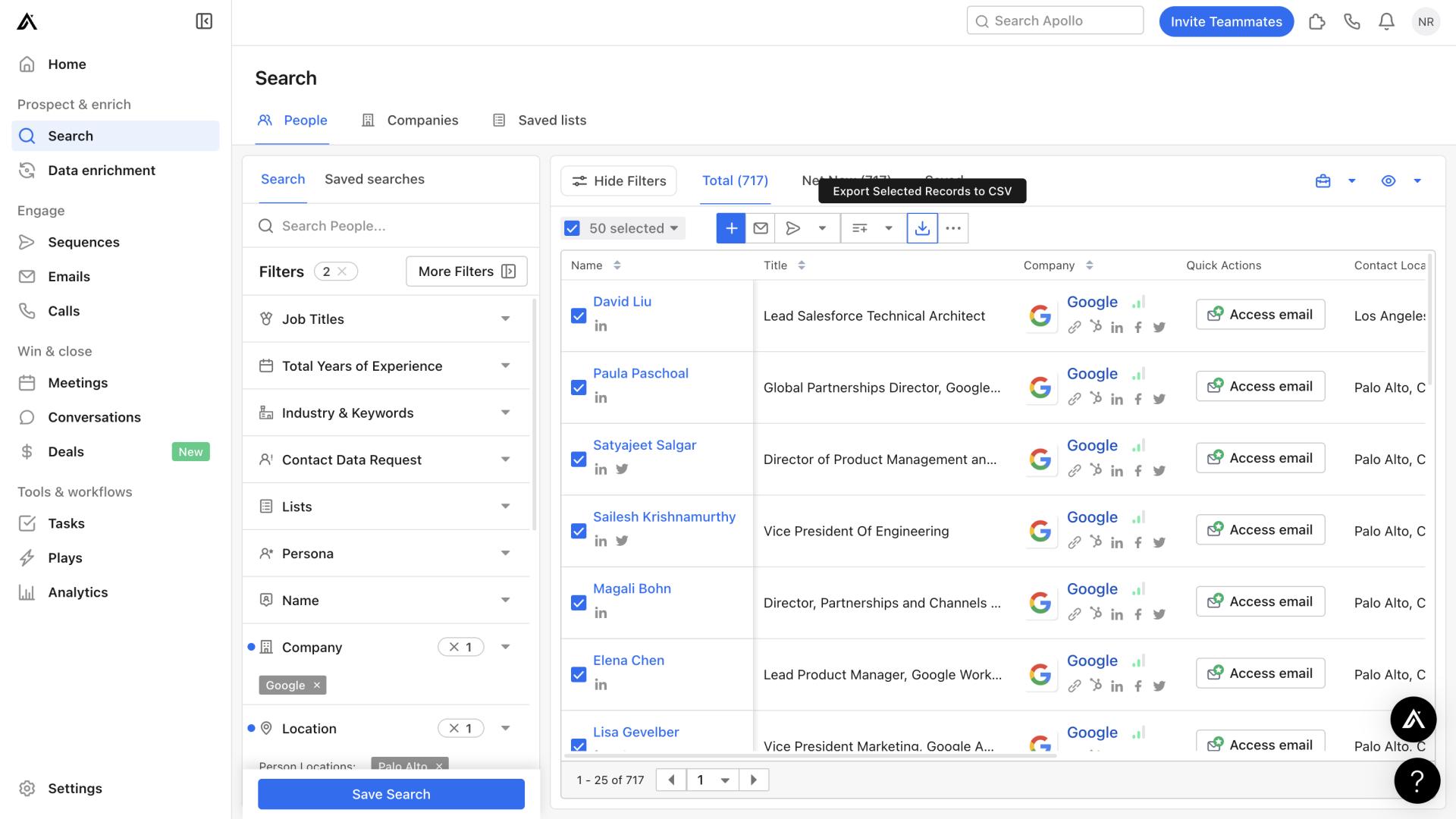Open the phone dialer icon
The height and width of the screenshot is (819, 1456).
pyautogui.click(x=1352, y=21)
